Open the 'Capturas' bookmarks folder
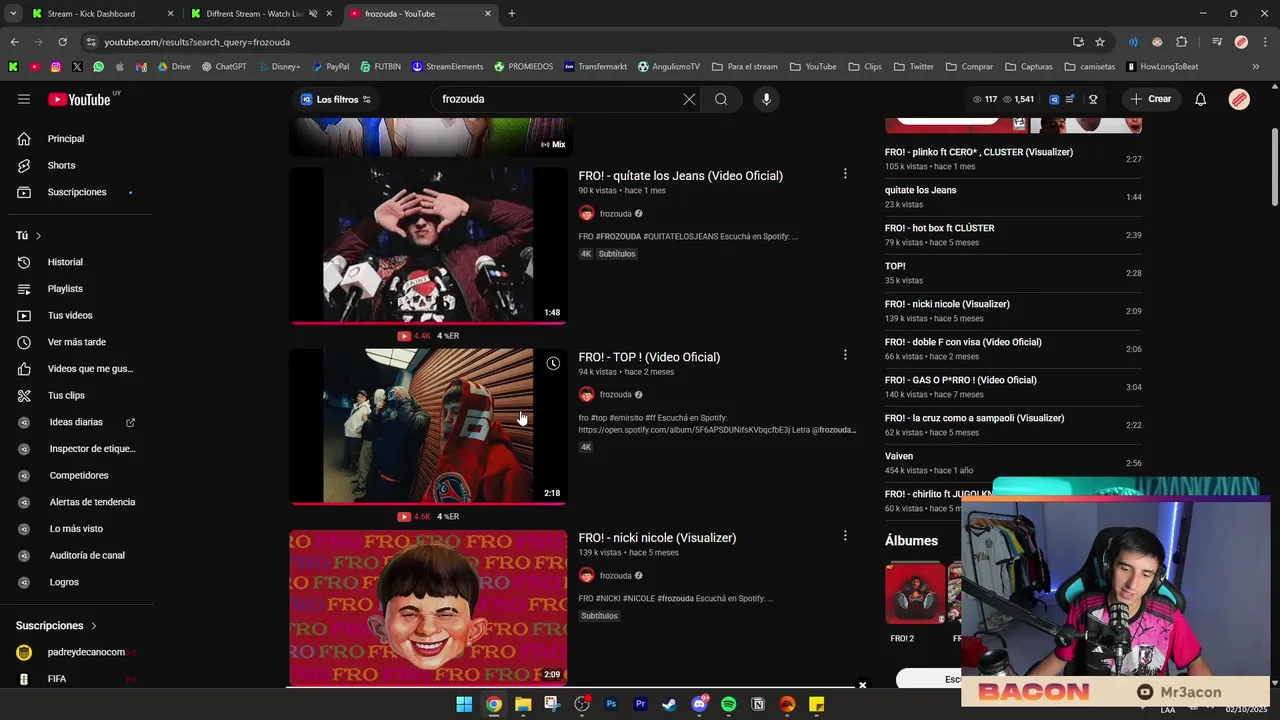The width and height of the screenshot is (1280, 720). [1028, 67]
